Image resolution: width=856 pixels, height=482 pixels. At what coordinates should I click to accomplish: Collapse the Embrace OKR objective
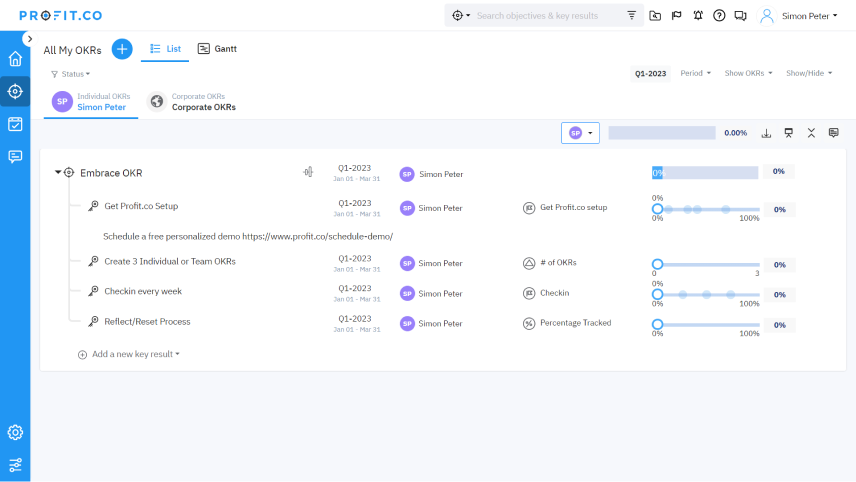click(57, 172)
